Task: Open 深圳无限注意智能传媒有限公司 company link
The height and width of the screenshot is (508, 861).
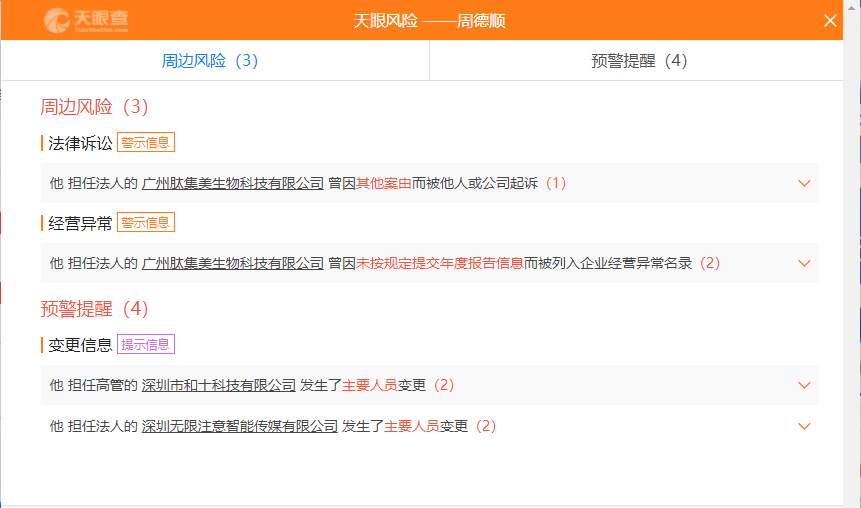Action: pos(239,426)
